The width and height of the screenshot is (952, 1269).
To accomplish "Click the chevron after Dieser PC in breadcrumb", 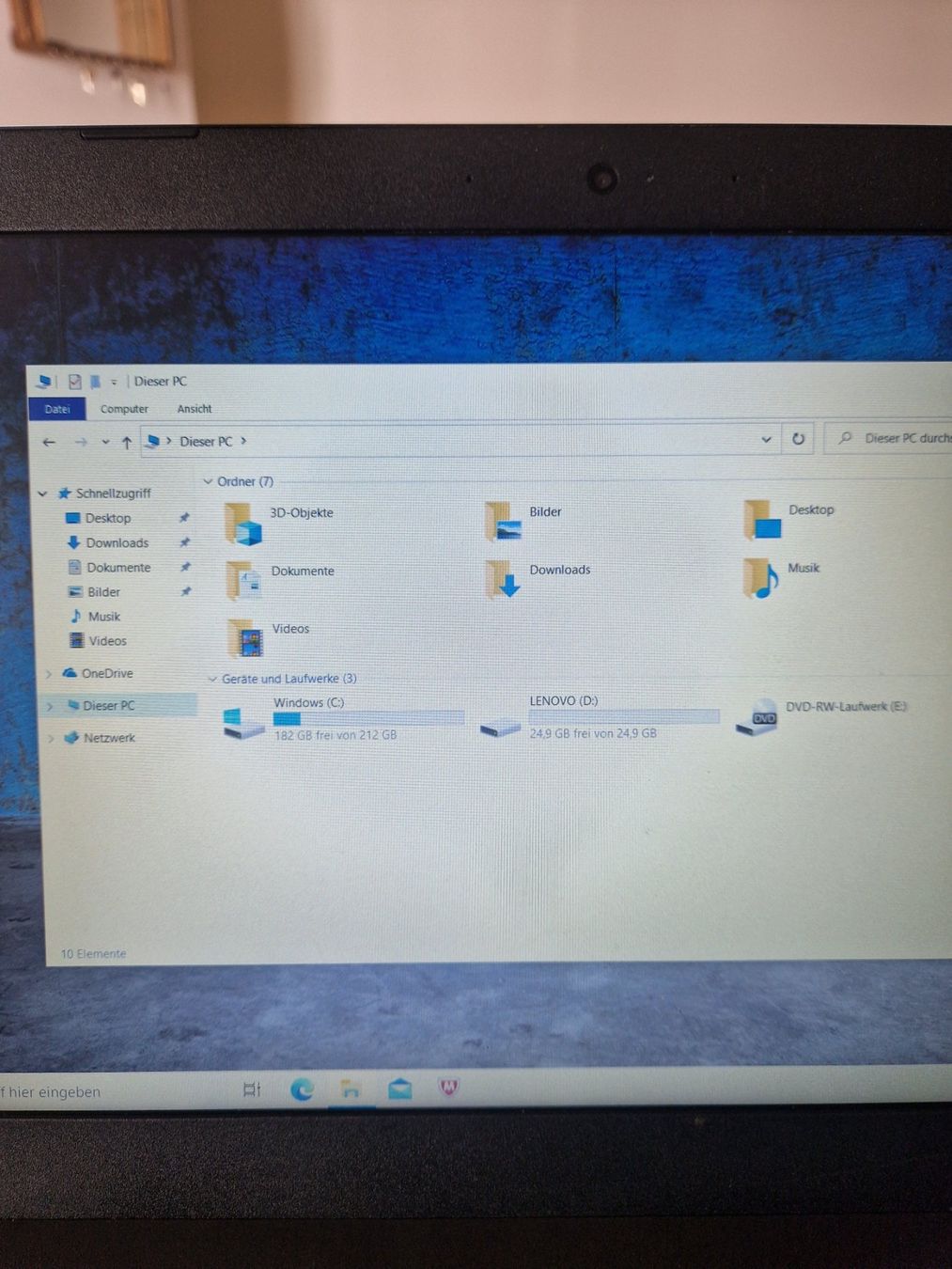I will coord(243,441).
